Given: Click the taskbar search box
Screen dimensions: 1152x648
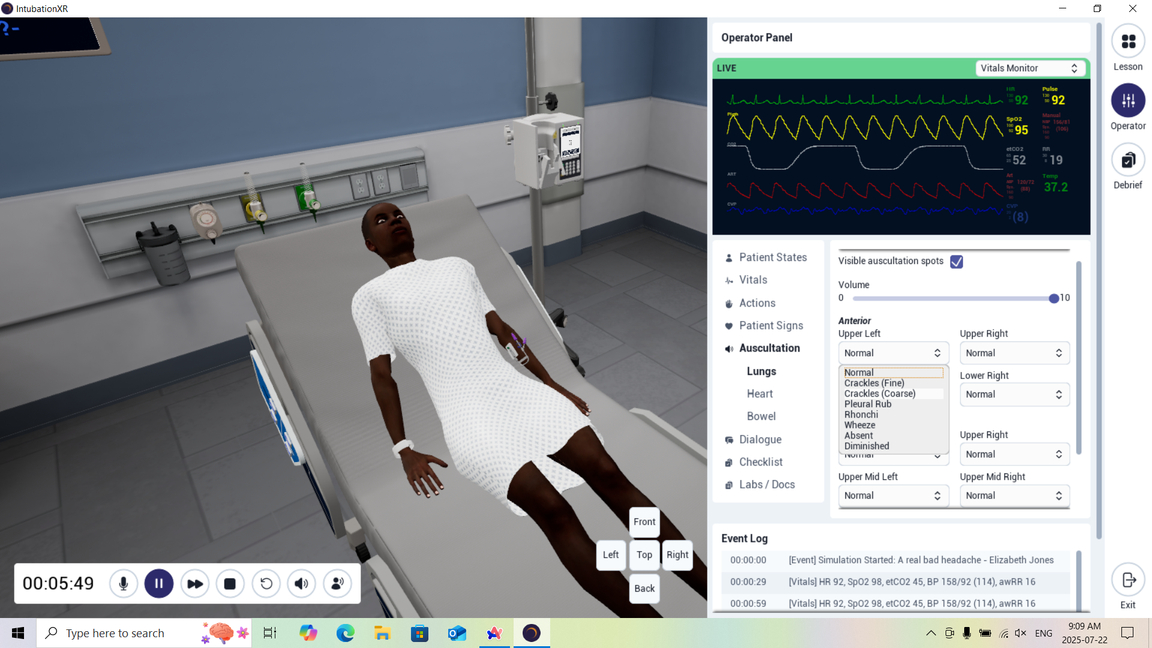Looking at the screenshot, I should 143,633.
